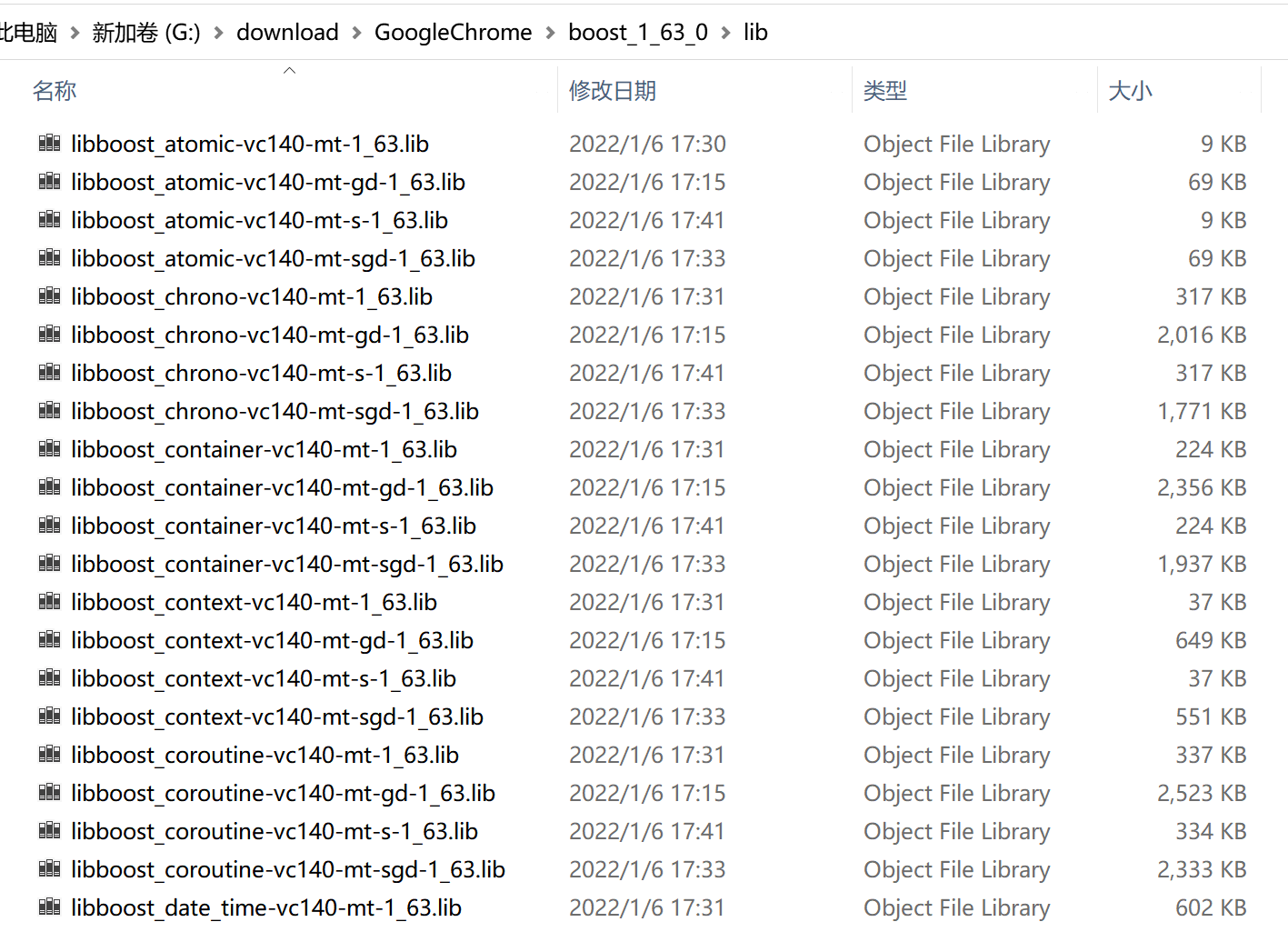Click the icon beside libboost_context-vc140-mt-sgd-1_63.lib
This screenshot has height=952, width=1288.
tap(49, 717)
